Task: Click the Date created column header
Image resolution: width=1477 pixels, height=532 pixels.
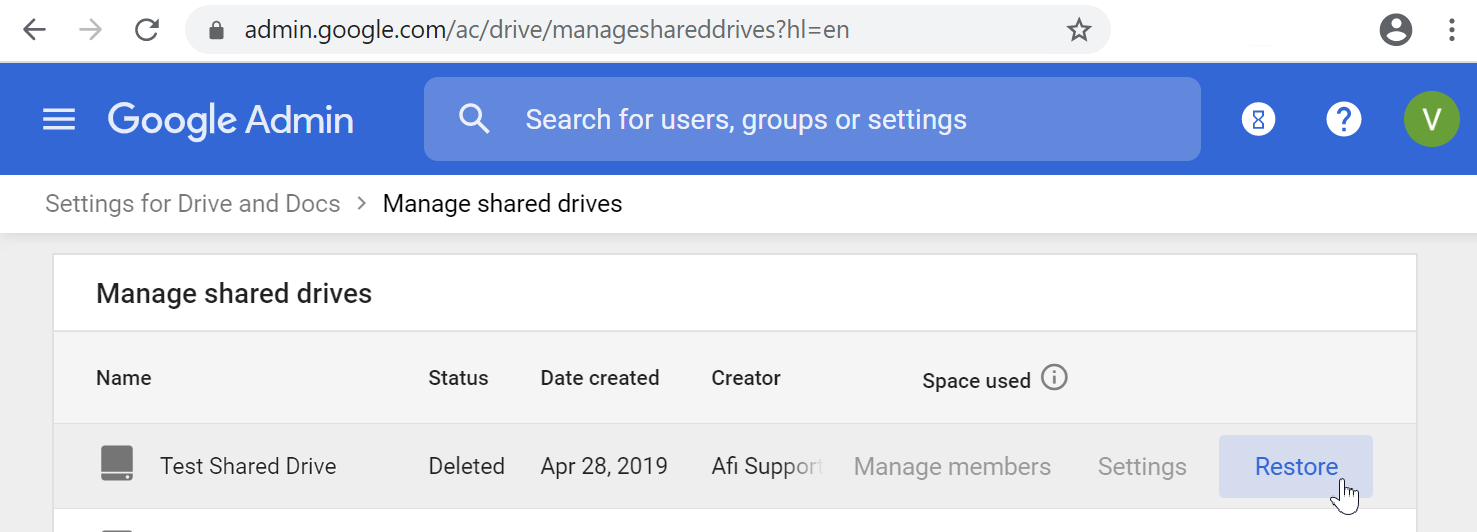Action: click(x=600, y=378)
